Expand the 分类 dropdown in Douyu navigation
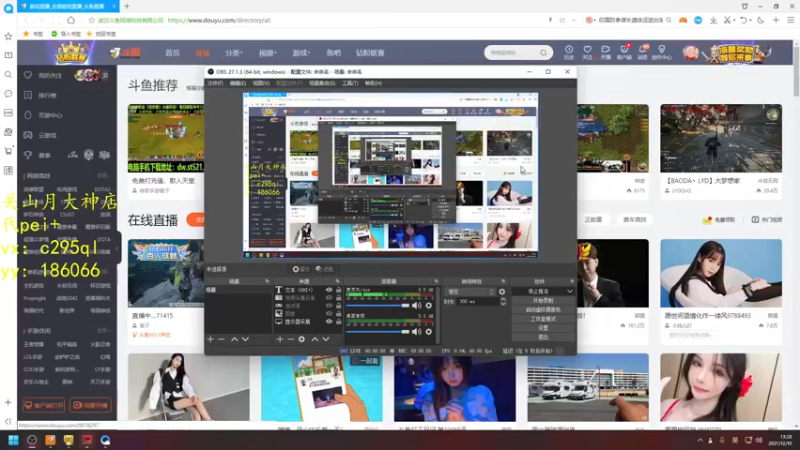 tap(234, 53)
